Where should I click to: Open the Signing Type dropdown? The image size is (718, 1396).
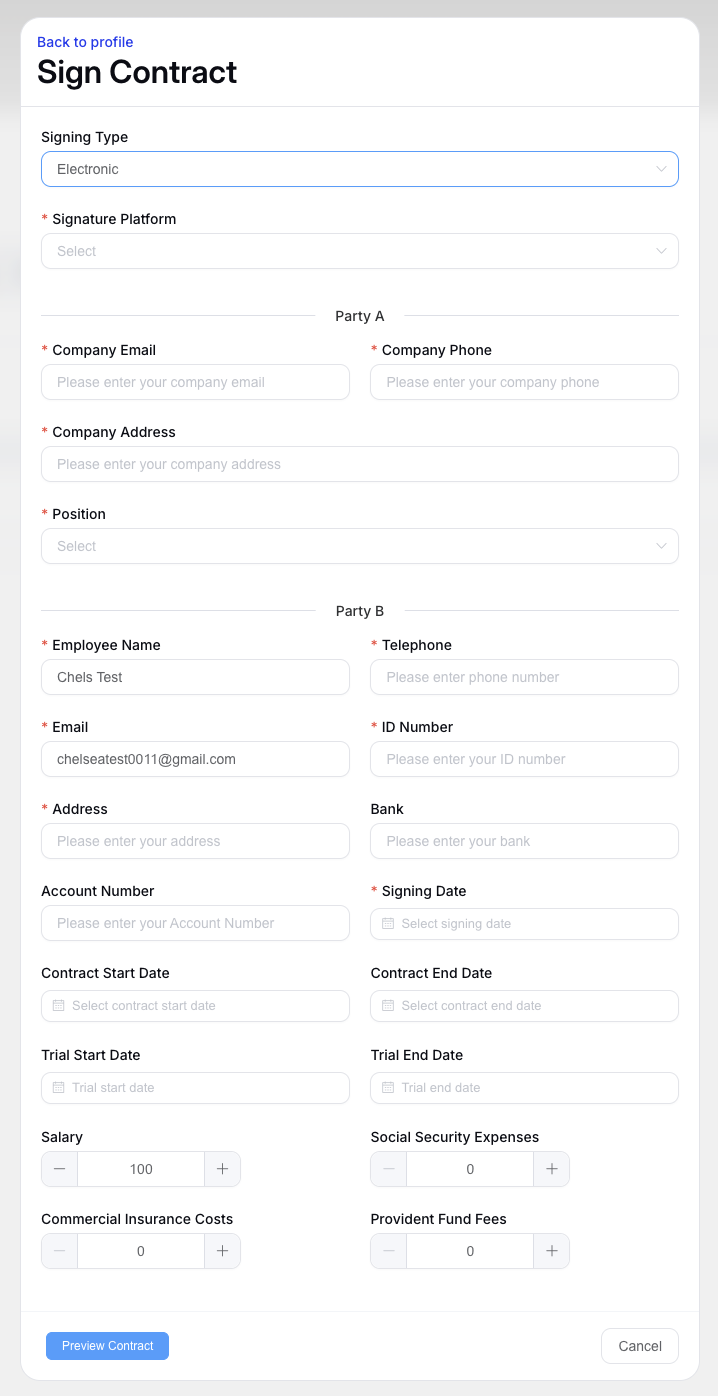click(360, 169)
